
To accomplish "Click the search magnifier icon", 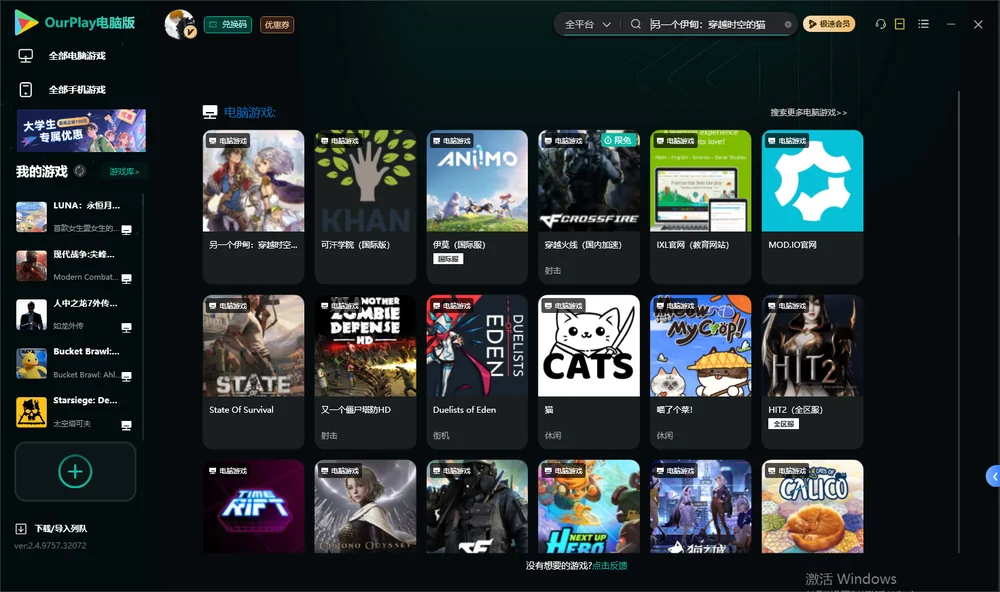I will 635,24.
